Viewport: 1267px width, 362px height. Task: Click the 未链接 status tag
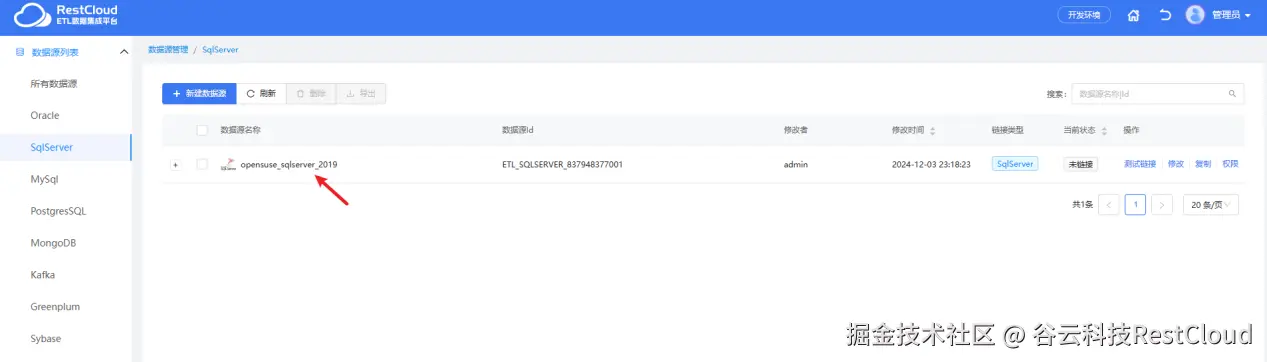tap(1081, 164)
